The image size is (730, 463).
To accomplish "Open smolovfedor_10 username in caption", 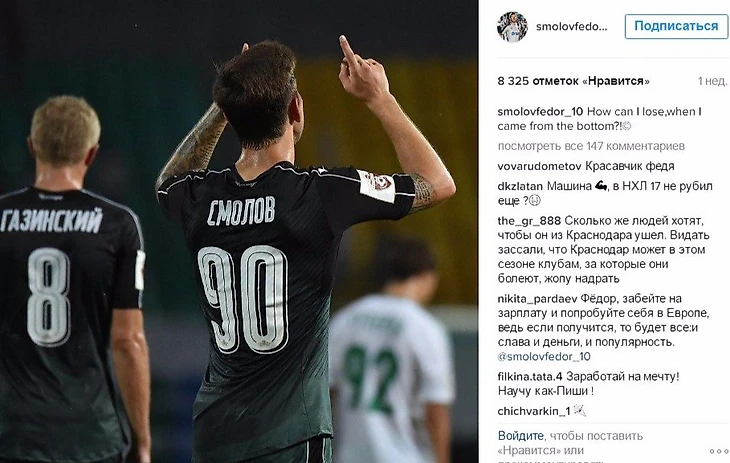I will coord(540,112).
